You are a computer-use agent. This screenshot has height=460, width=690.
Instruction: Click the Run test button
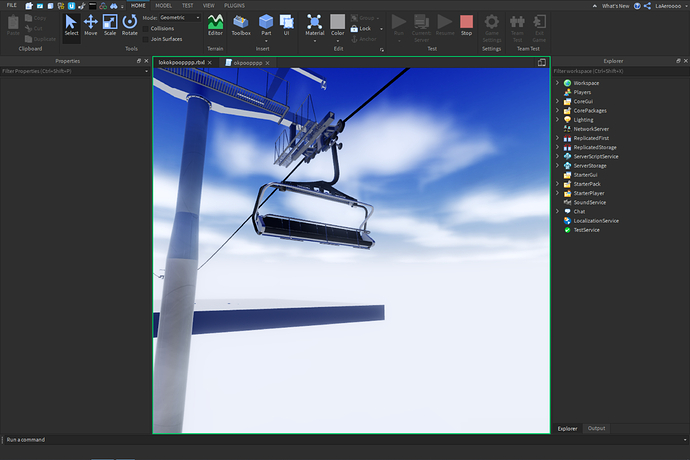[x=399, y=26]
